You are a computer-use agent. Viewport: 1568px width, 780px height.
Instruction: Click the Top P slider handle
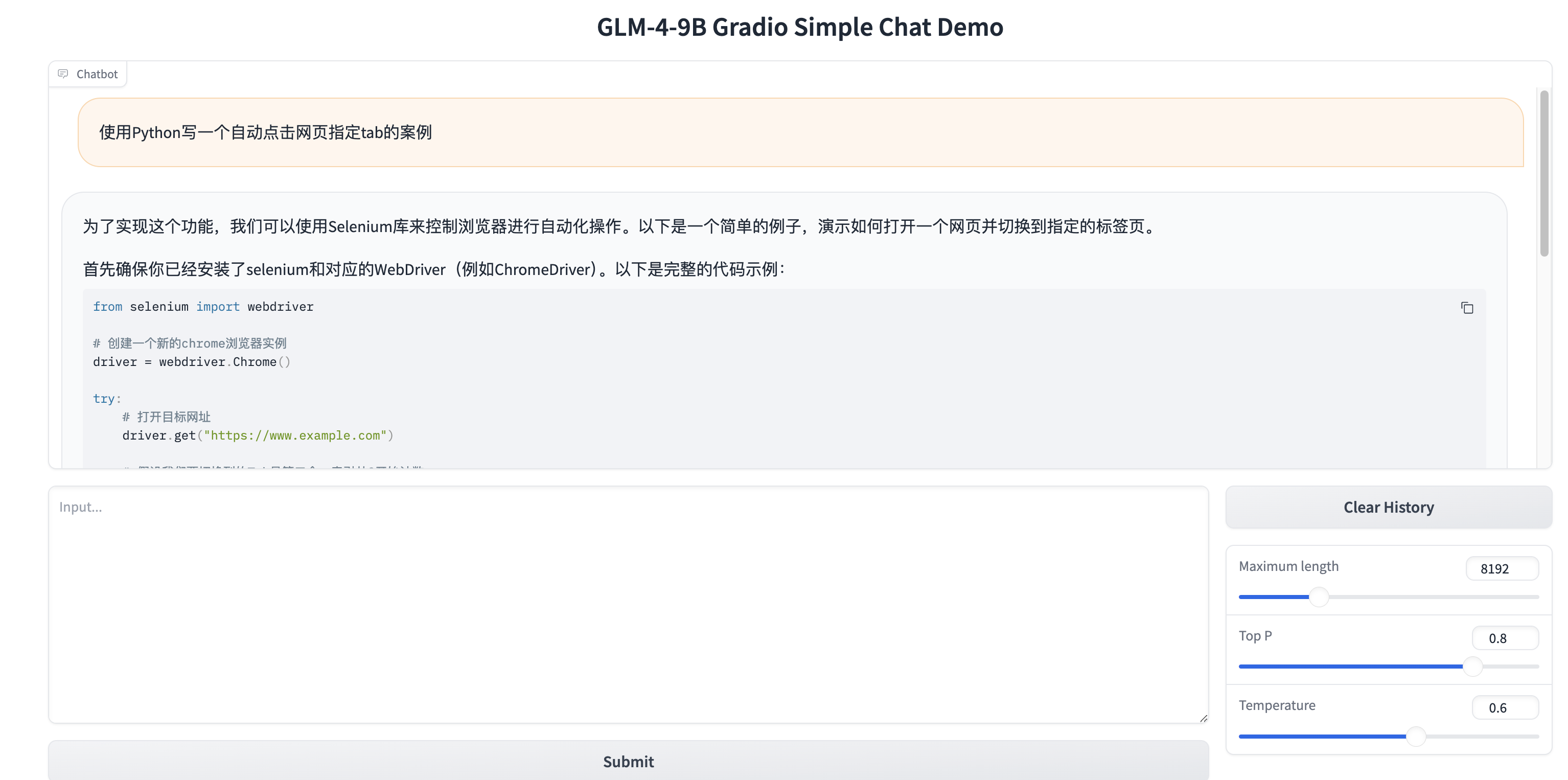pyautogui.click(x=1472, y=666)
